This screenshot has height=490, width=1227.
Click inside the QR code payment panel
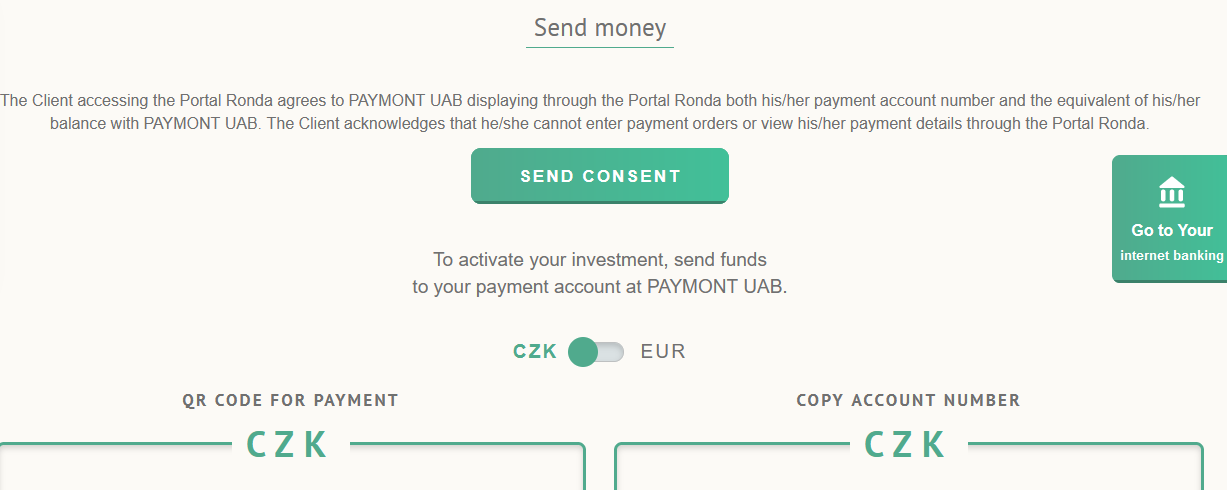point(290,474)
